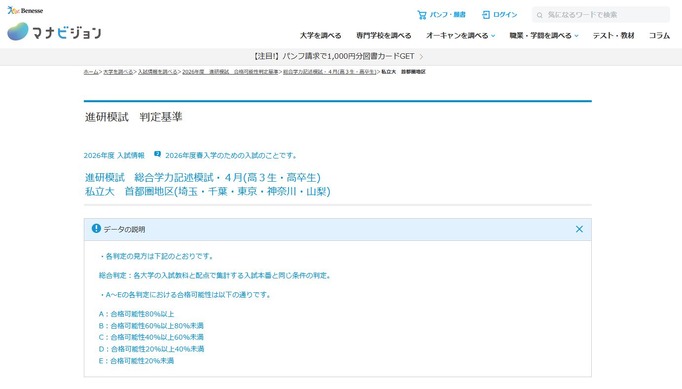Open the マナビジョン home logo
Screen dimensions: 682x389
(x=54, y=32)
